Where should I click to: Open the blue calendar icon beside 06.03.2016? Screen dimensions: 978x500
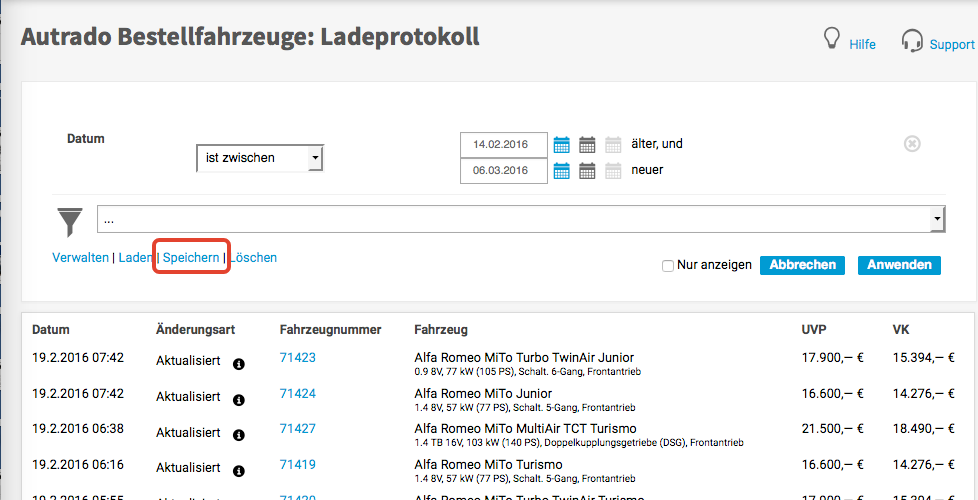[562, 171]
